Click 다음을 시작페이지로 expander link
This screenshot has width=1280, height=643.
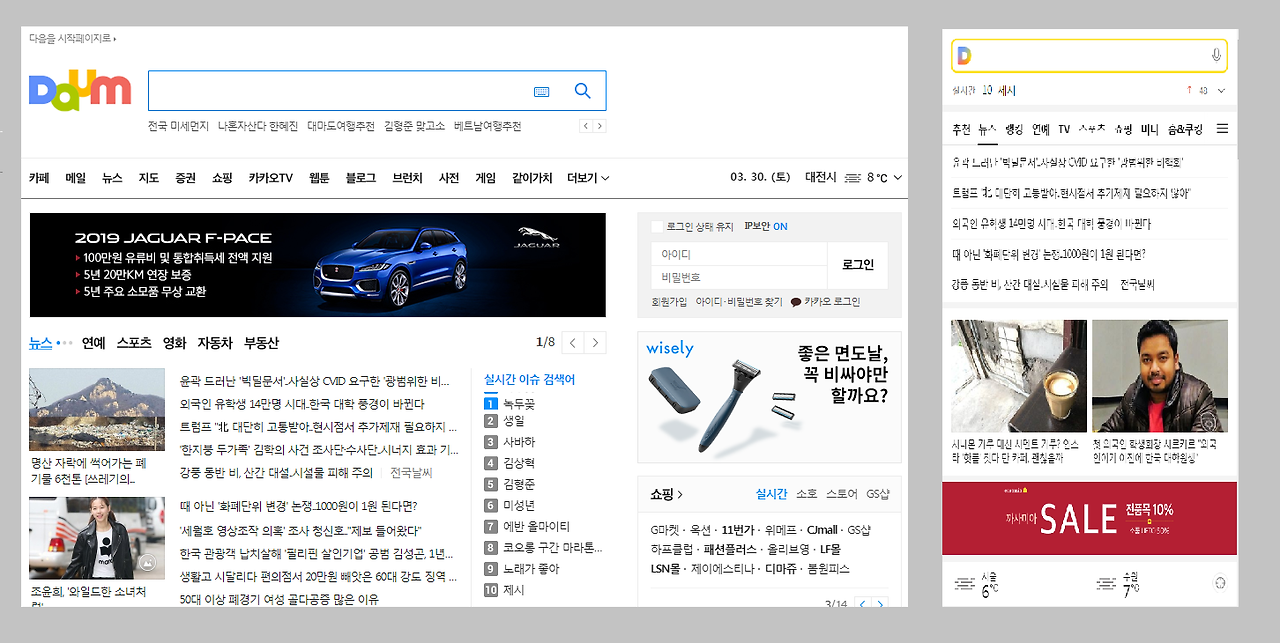pyautogui.click(x=73, y=38)
